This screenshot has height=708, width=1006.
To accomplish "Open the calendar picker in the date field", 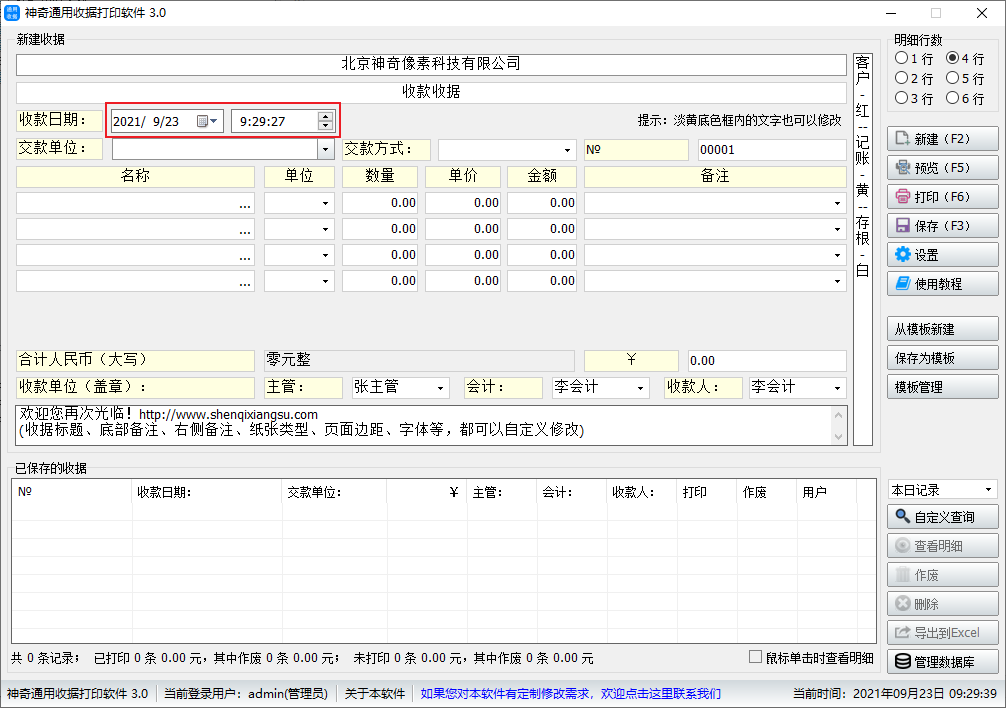I will [206, 121].
